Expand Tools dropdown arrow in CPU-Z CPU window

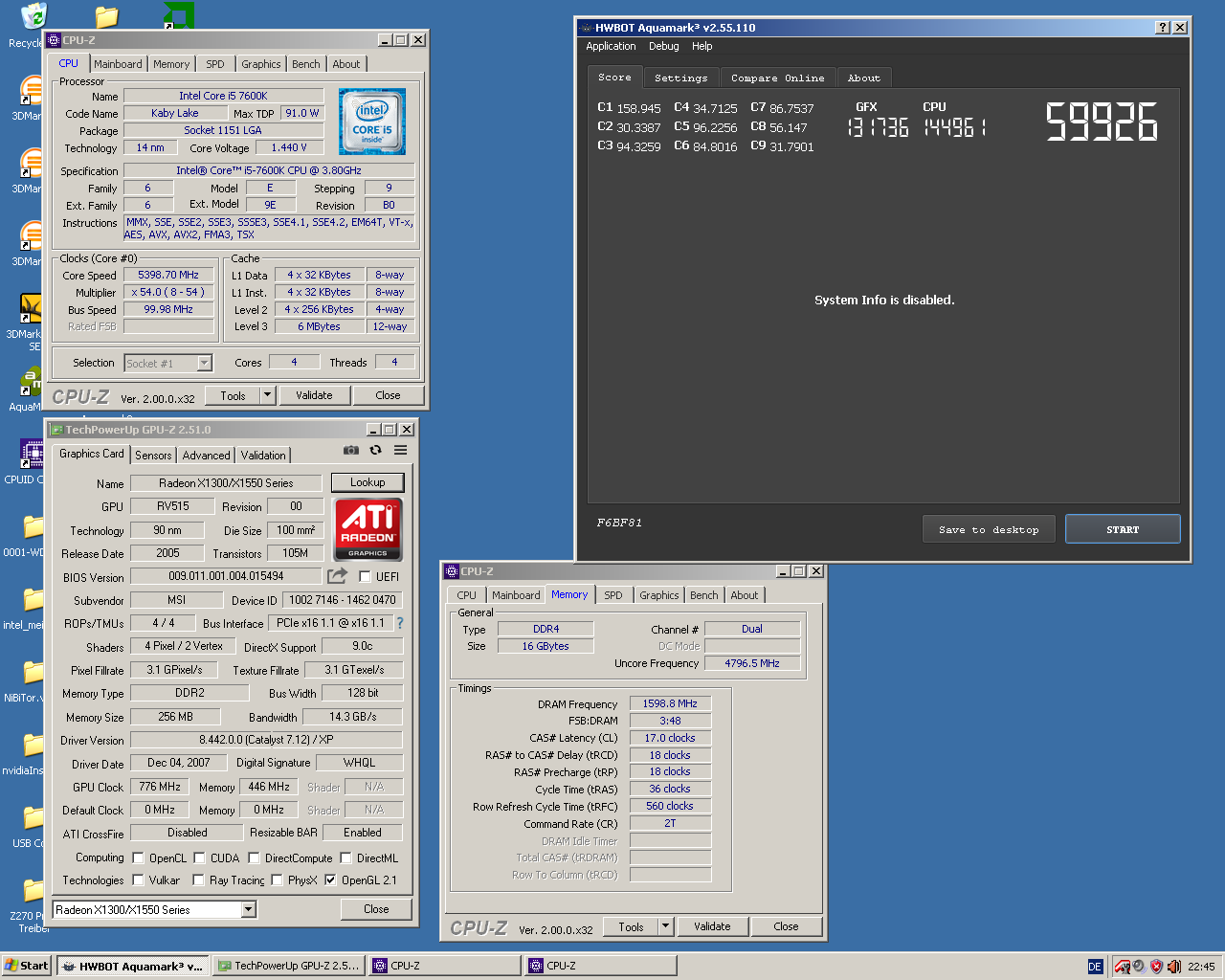tap(268, 395)
